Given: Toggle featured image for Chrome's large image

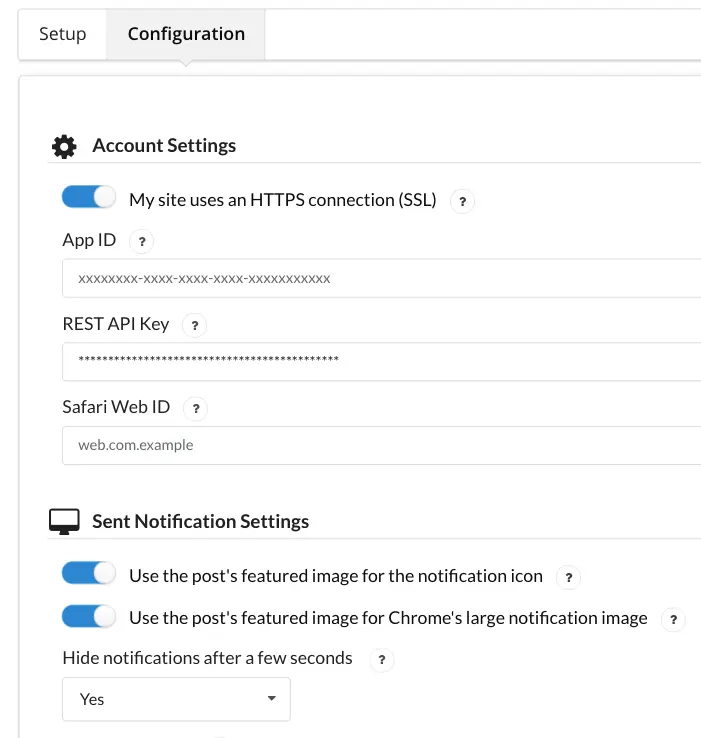Looking at the screenshot, I should (x=89, y=617).
